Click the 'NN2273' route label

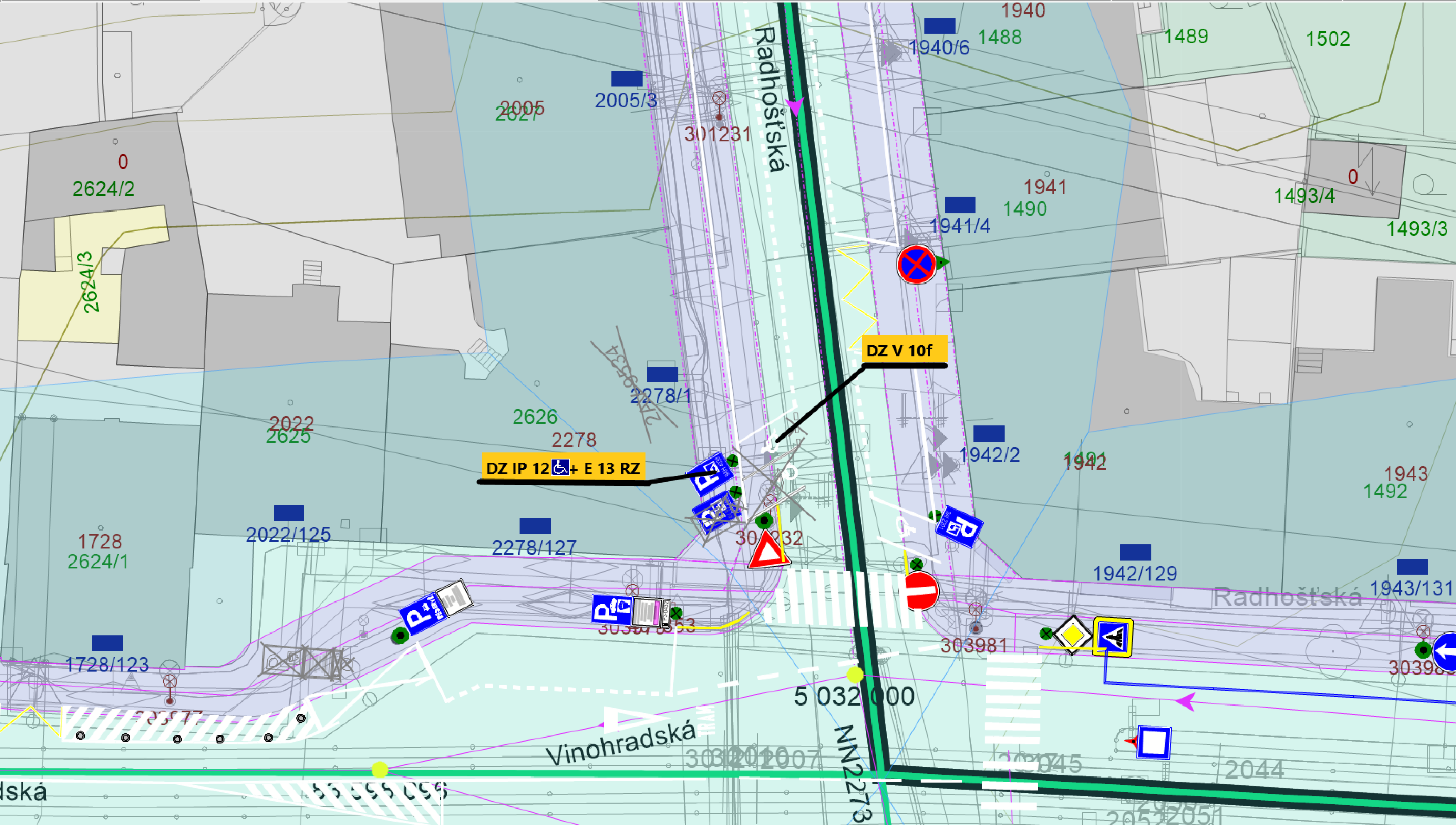[x=854, y=775]
